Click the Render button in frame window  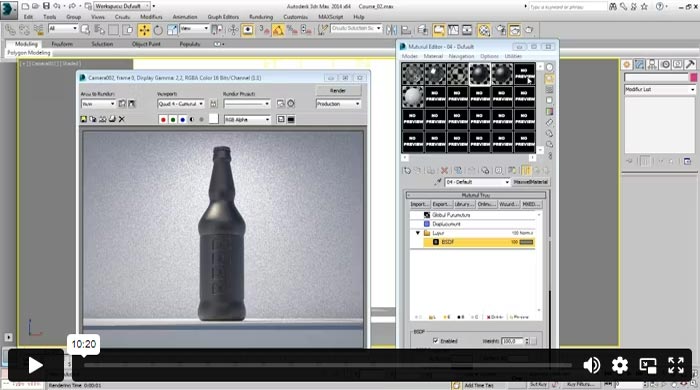click(338, 91)
